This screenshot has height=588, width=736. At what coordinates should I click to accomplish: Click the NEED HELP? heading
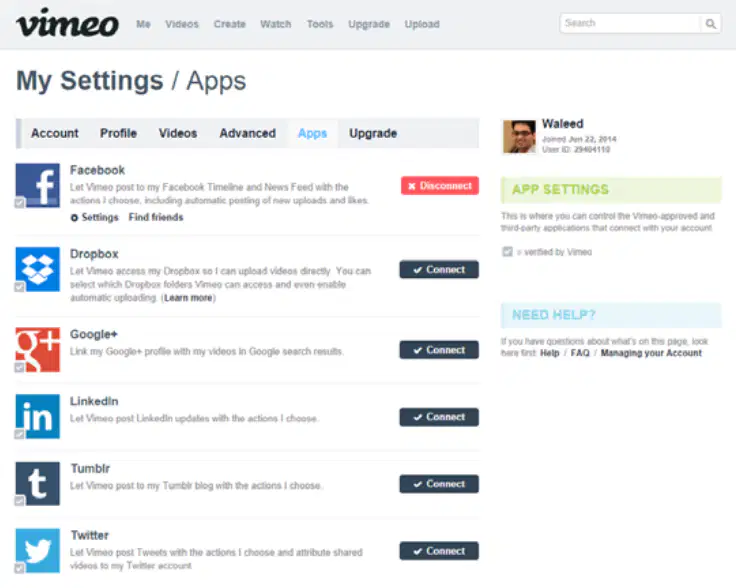[554, 314]
